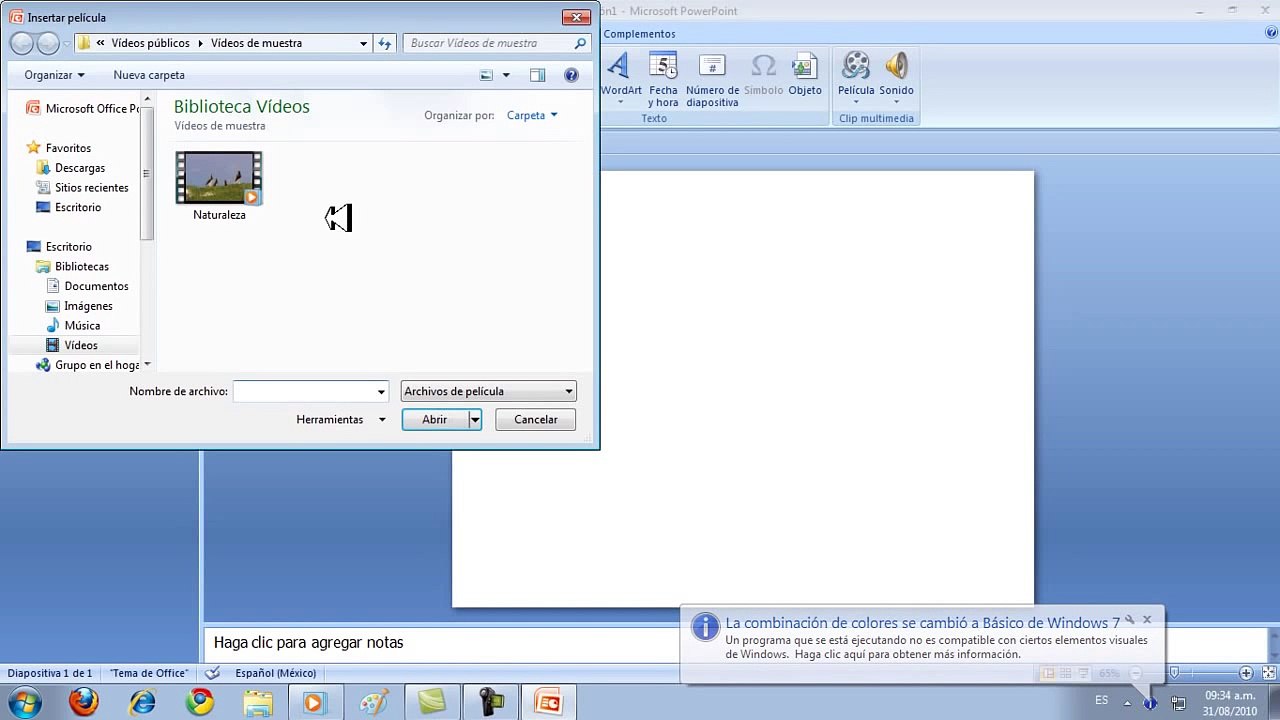Select Documentos library
This screenshot has width=1280, height=720.
(88, 286)
